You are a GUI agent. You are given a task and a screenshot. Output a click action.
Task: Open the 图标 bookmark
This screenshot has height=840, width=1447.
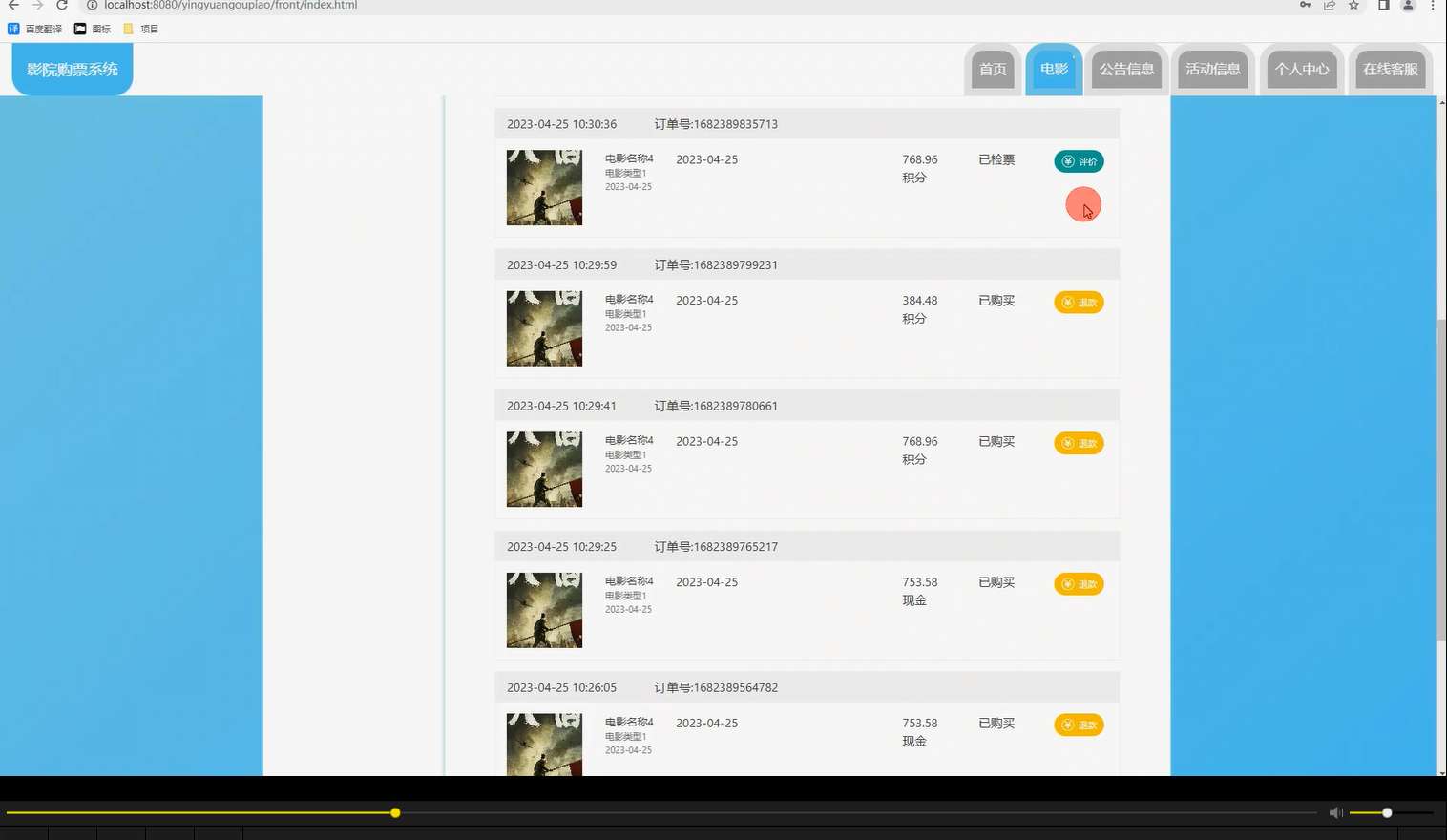coord(93,29)
